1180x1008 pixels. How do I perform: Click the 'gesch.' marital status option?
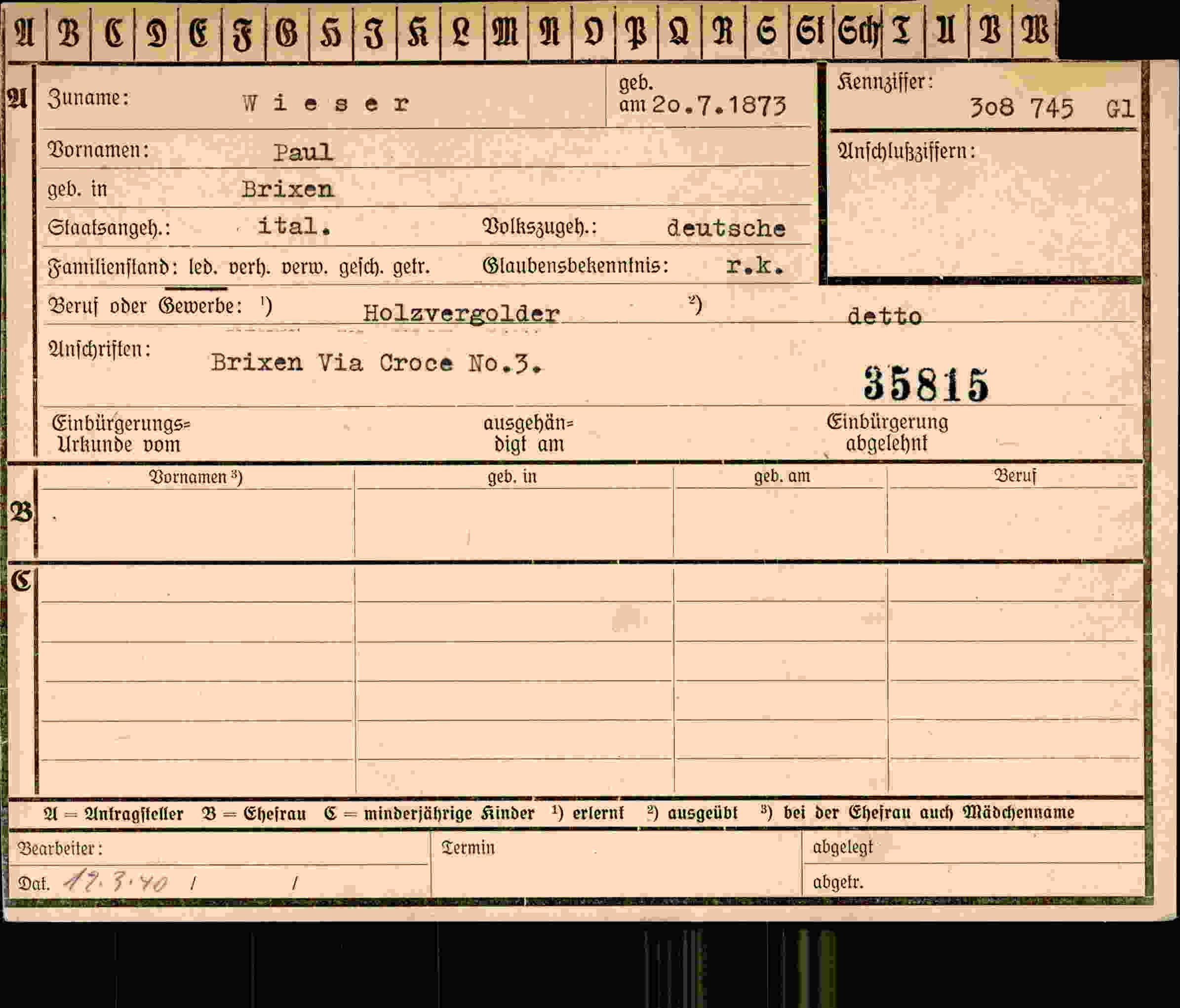[x=361, y=267]
